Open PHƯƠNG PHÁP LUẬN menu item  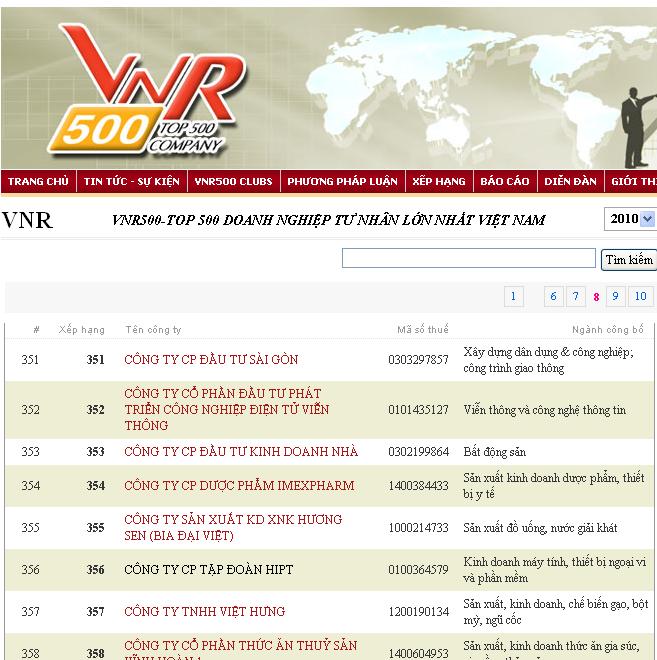tap(343, 181)
